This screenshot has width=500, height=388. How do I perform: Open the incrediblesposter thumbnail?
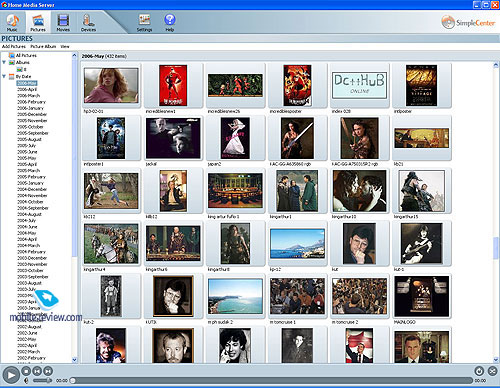tap(297, 85)
